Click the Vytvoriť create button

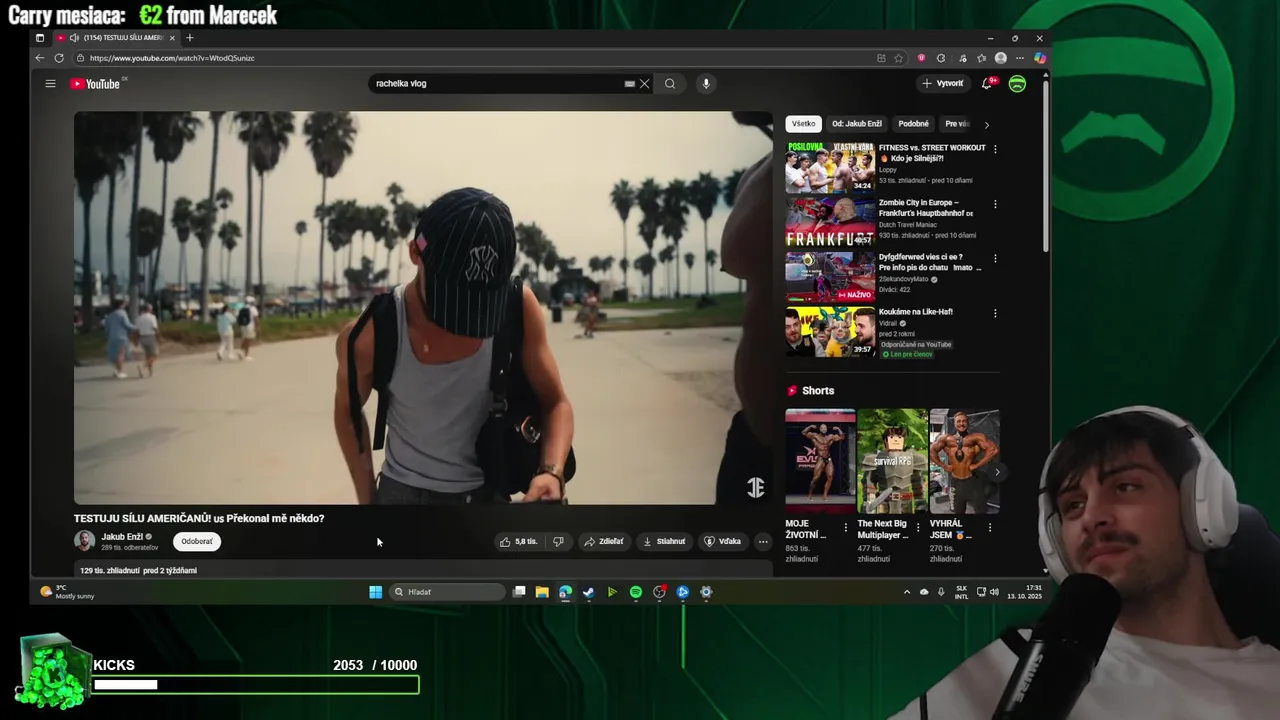943,84
